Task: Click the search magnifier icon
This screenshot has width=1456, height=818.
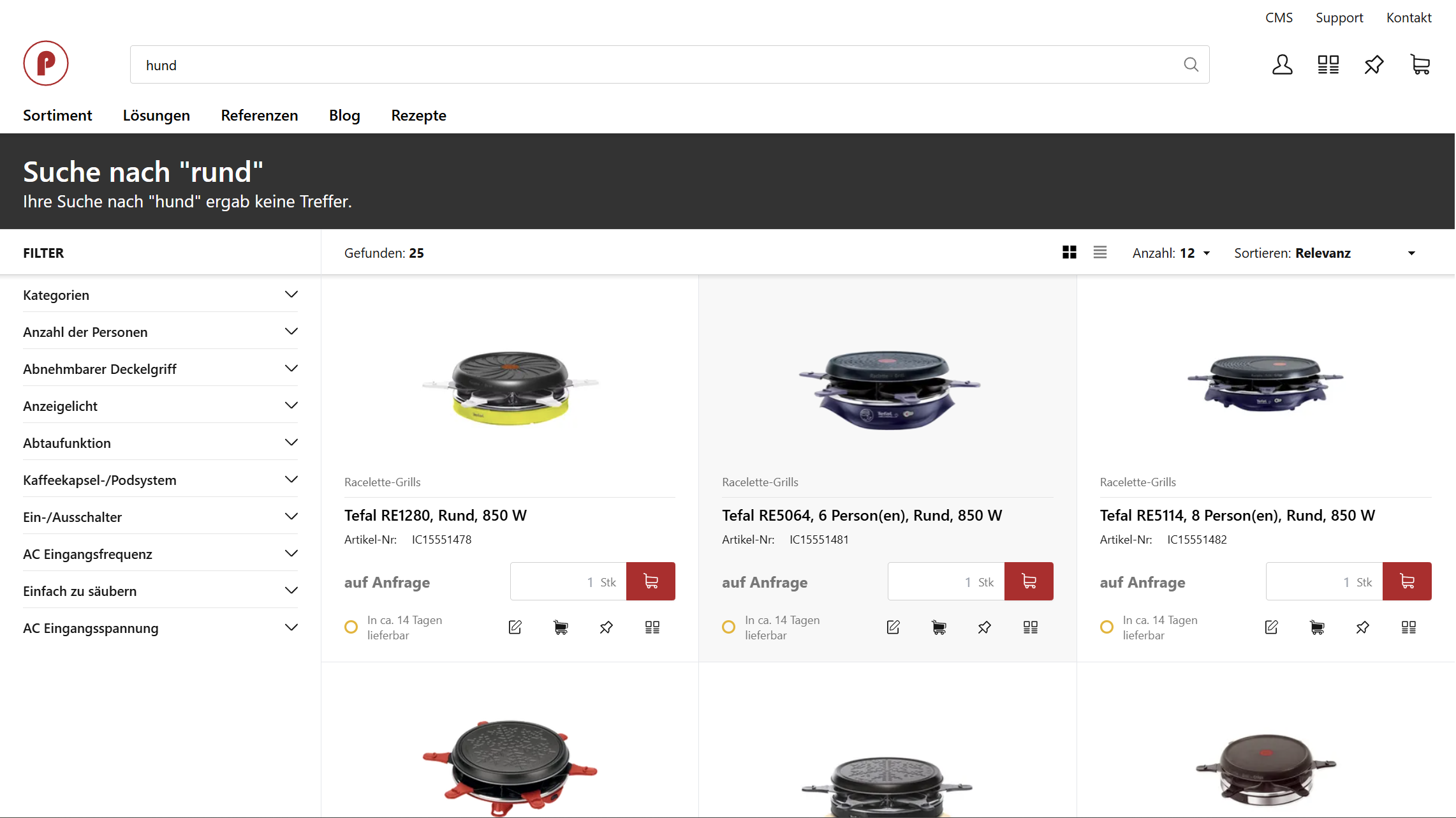Action: point(1191,64)
